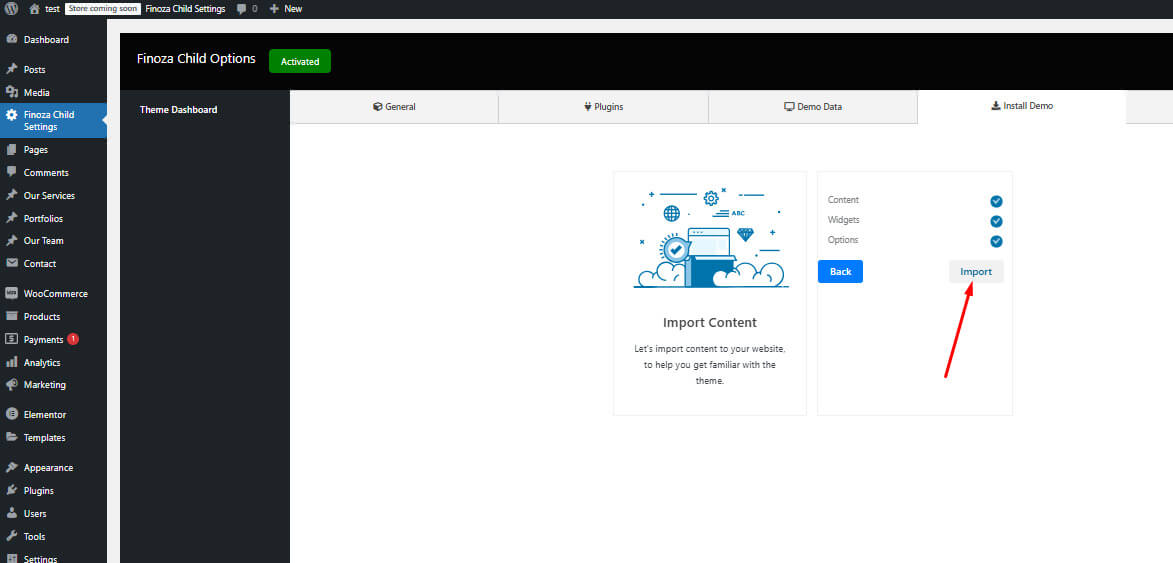Click the Payments notification badge

pyautogui.click(x=73, y=339)
